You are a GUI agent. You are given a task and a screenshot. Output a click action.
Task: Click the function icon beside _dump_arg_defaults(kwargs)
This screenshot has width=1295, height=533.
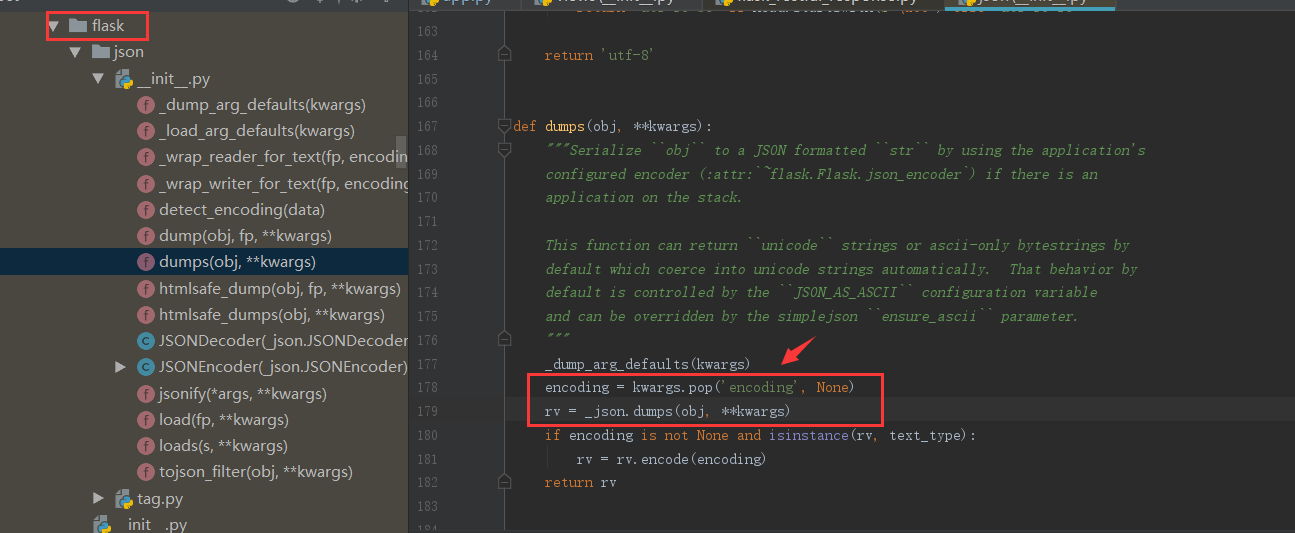[x=145, y=105]
